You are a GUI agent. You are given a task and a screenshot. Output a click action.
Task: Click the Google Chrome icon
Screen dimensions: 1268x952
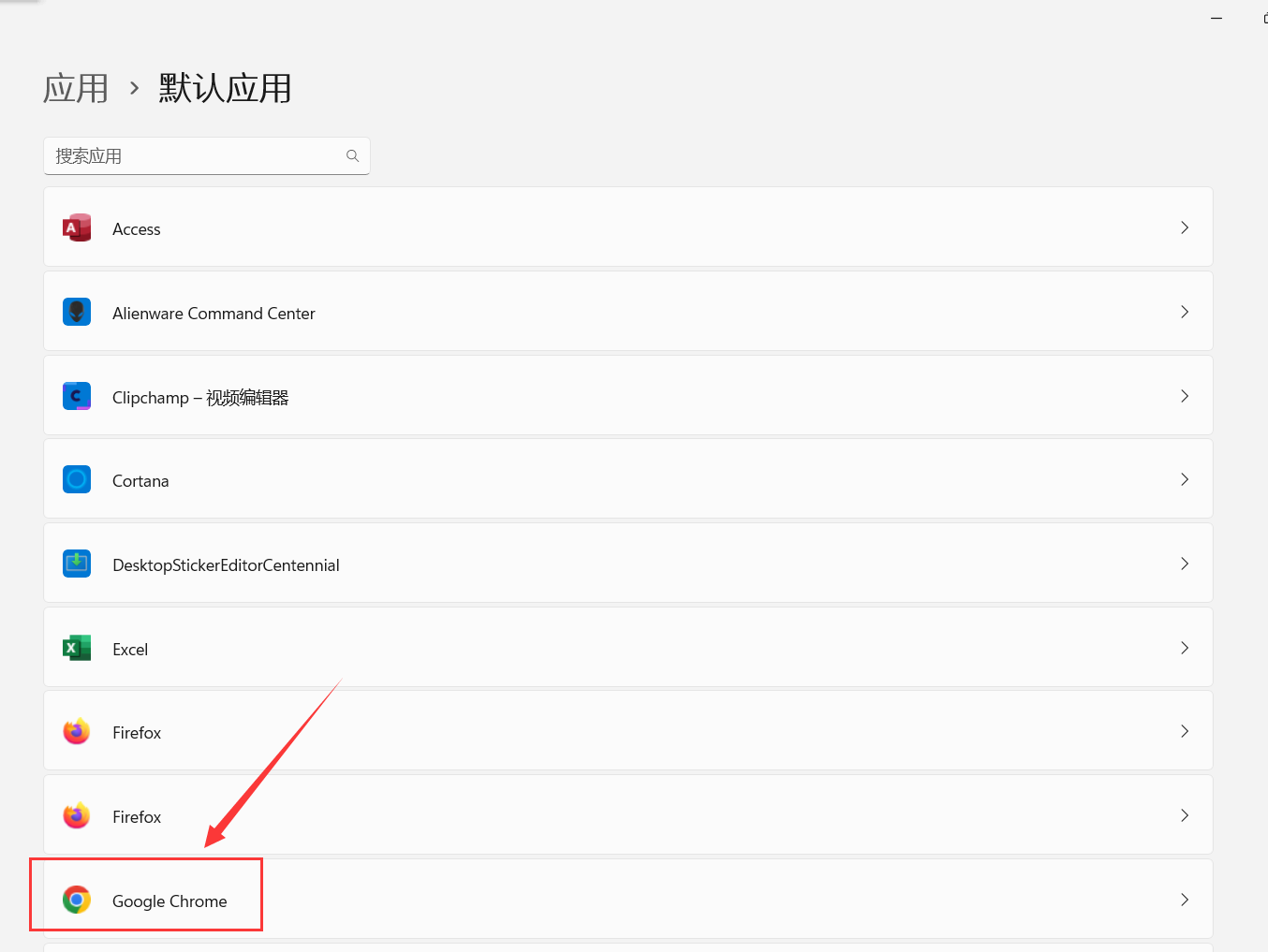77,900
